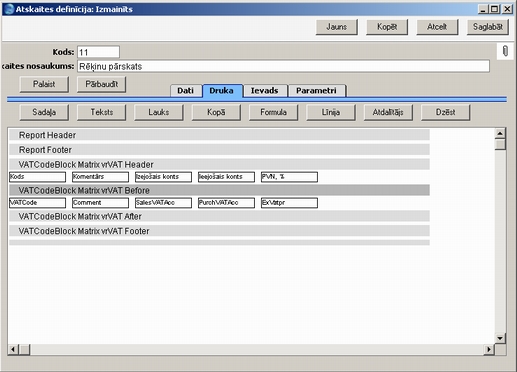The width and height of the screenshot is (517, 372).
Task: Run report with Palaist button
Action: click(x=44, y=84)
